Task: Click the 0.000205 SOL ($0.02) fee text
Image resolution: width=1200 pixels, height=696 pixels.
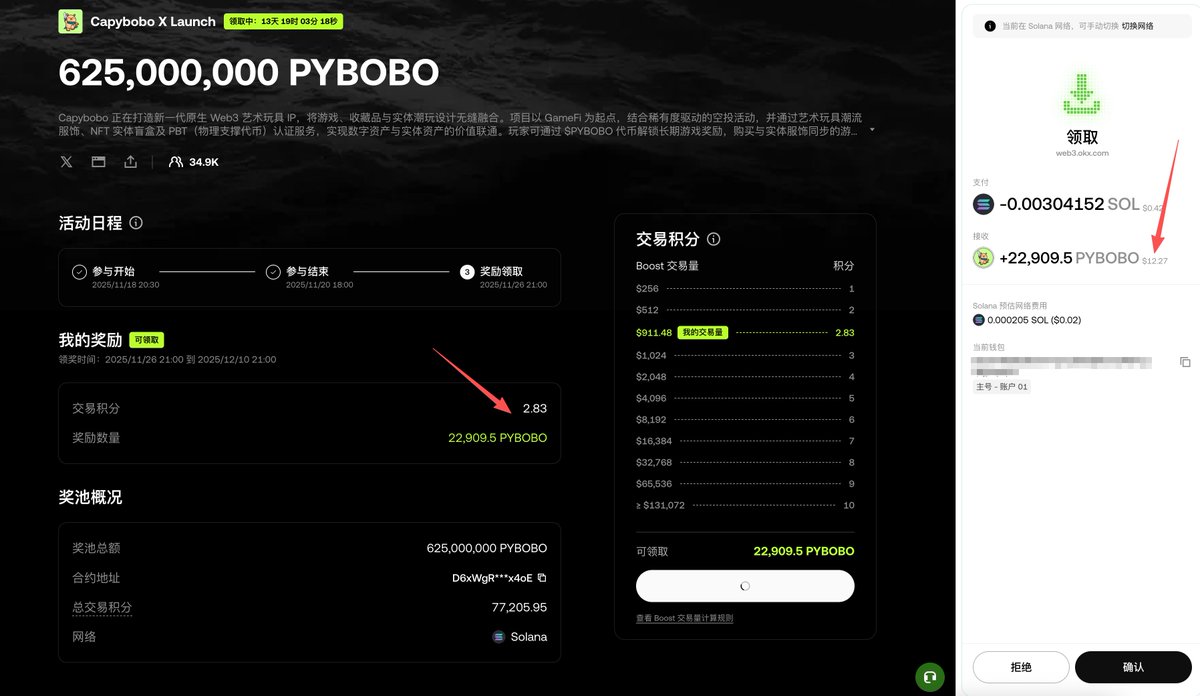Action: [1035, 320]
